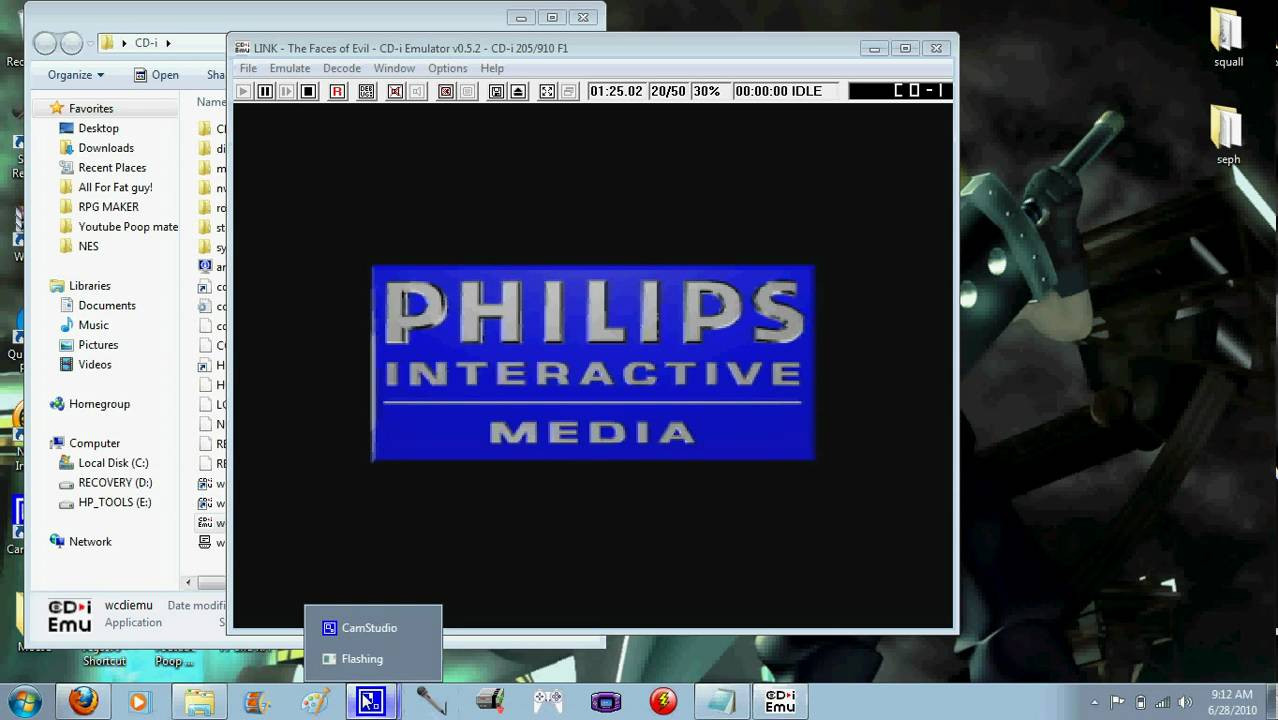Click the greyed-out windows icon in the toolbar
1278x720 pixels.
[569, 91]
